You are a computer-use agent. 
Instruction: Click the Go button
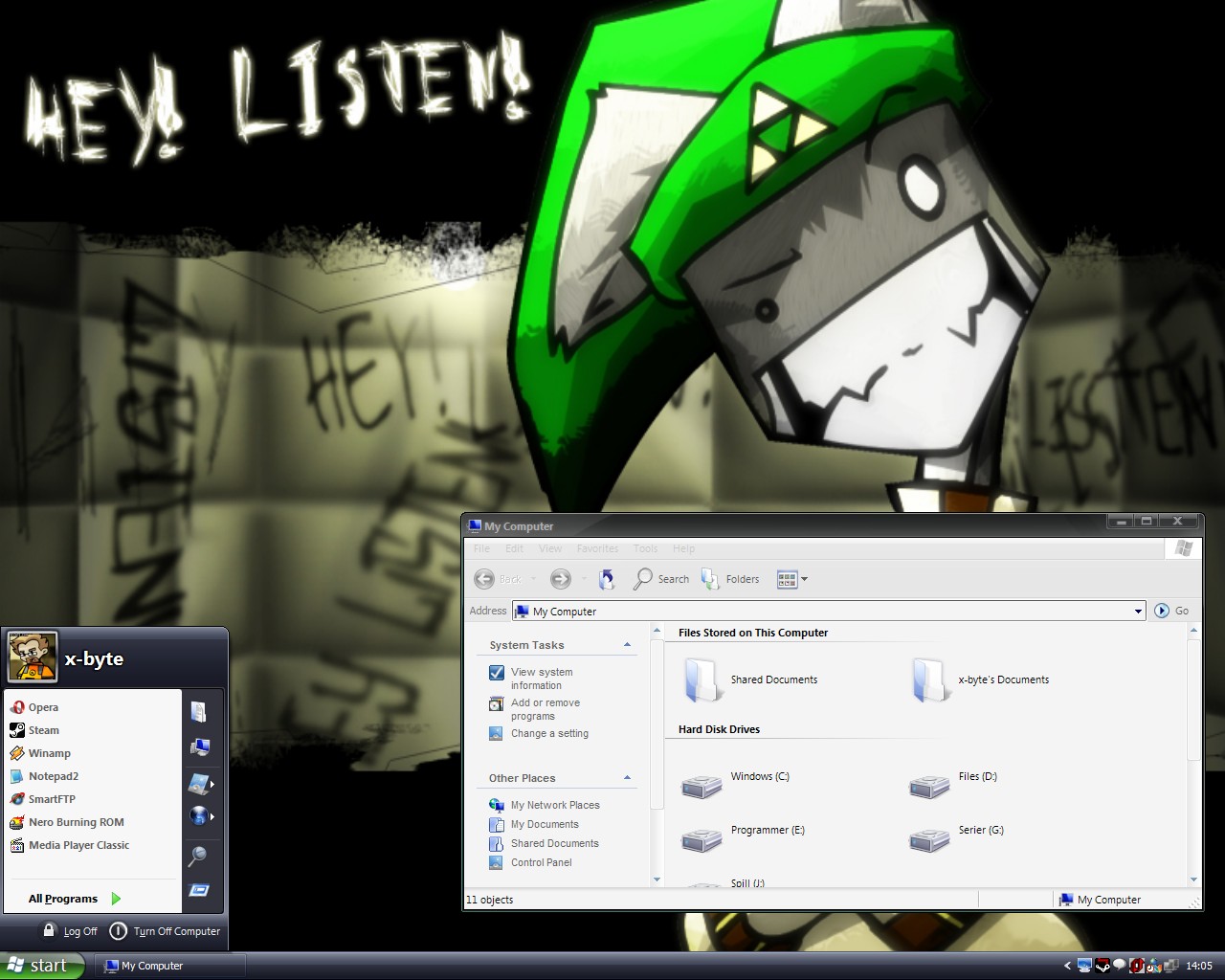point(1172,611)
